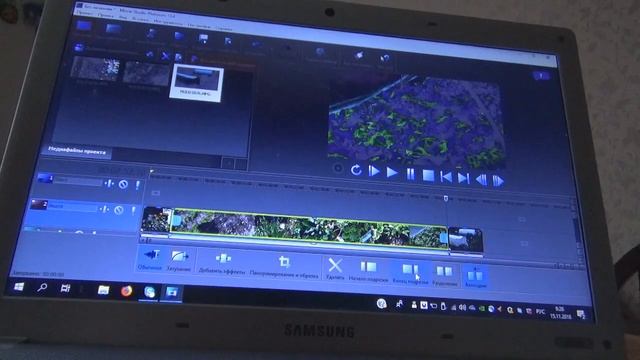Screen dimensions: 640x360
Task: Click the import media icon in media panel
Action: [x=79, y=48]
